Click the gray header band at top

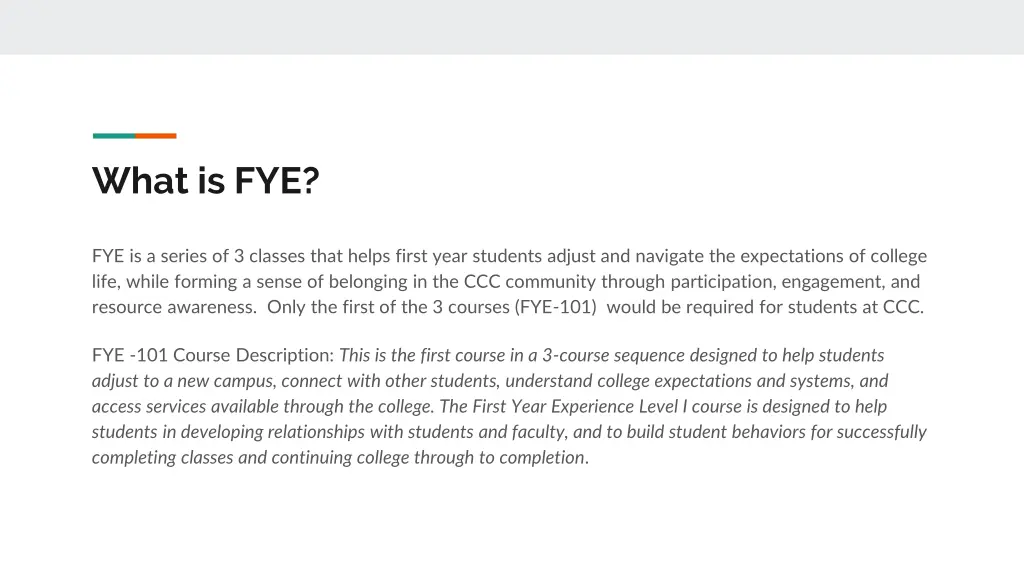tap(512, 26)
